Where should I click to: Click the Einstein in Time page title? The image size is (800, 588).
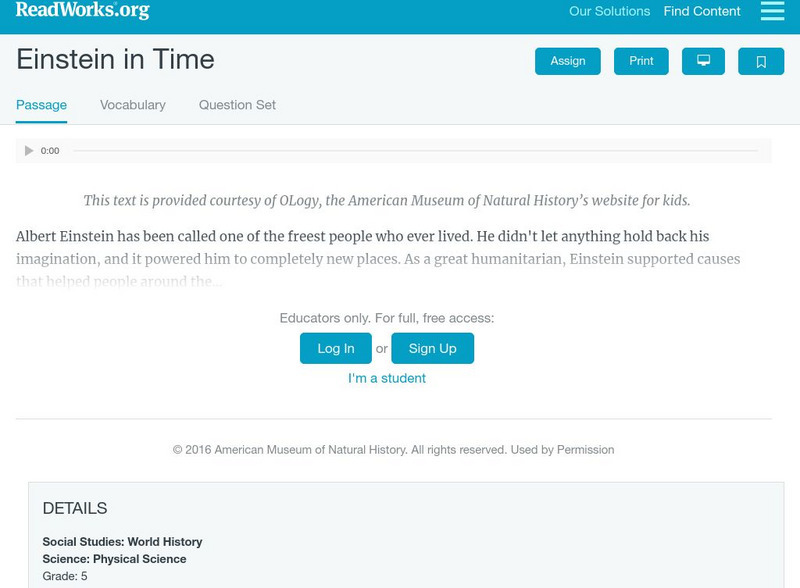click(x=115, y=60)
